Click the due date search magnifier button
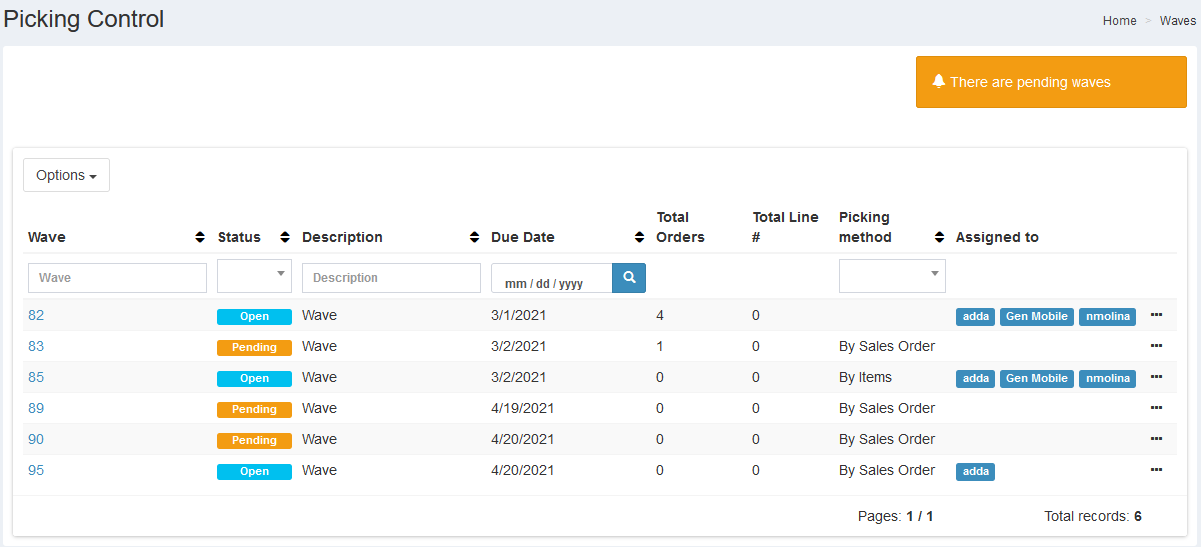Screen dimensions: 1201x547 pos(629,278)
